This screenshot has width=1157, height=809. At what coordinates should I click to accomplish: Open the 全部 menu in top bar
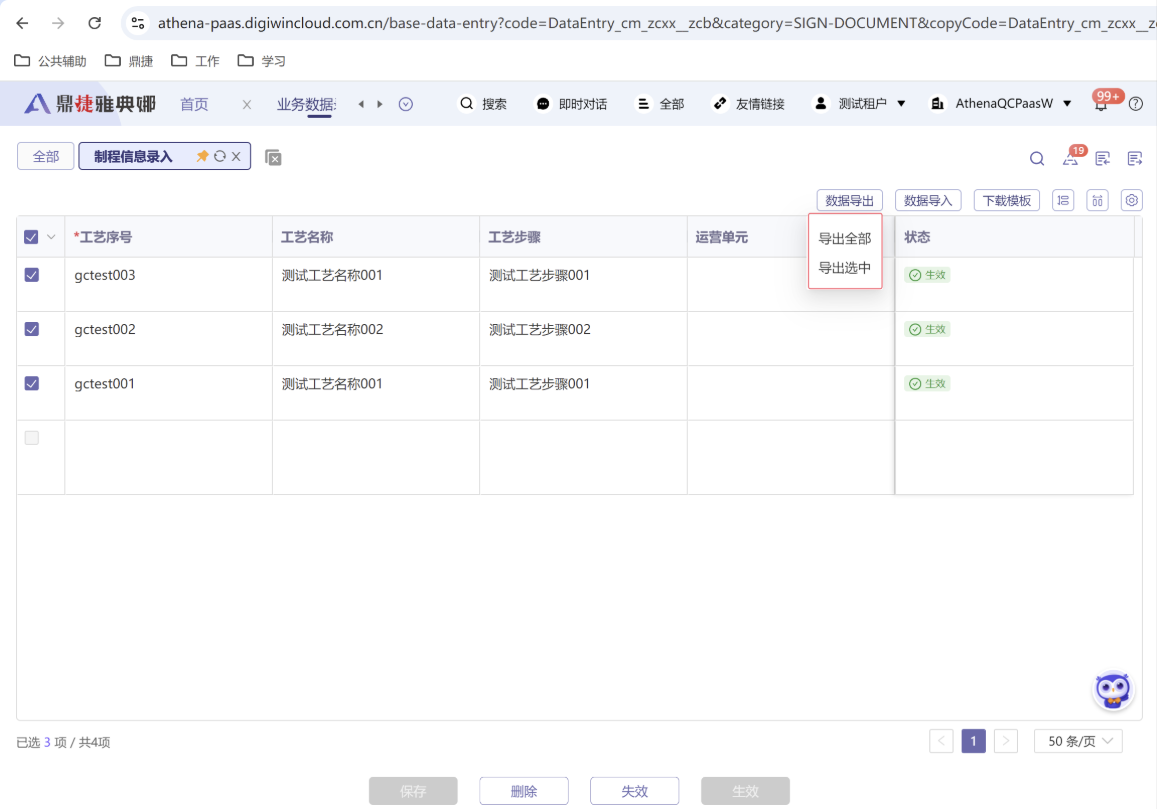[x=661, y=103]
